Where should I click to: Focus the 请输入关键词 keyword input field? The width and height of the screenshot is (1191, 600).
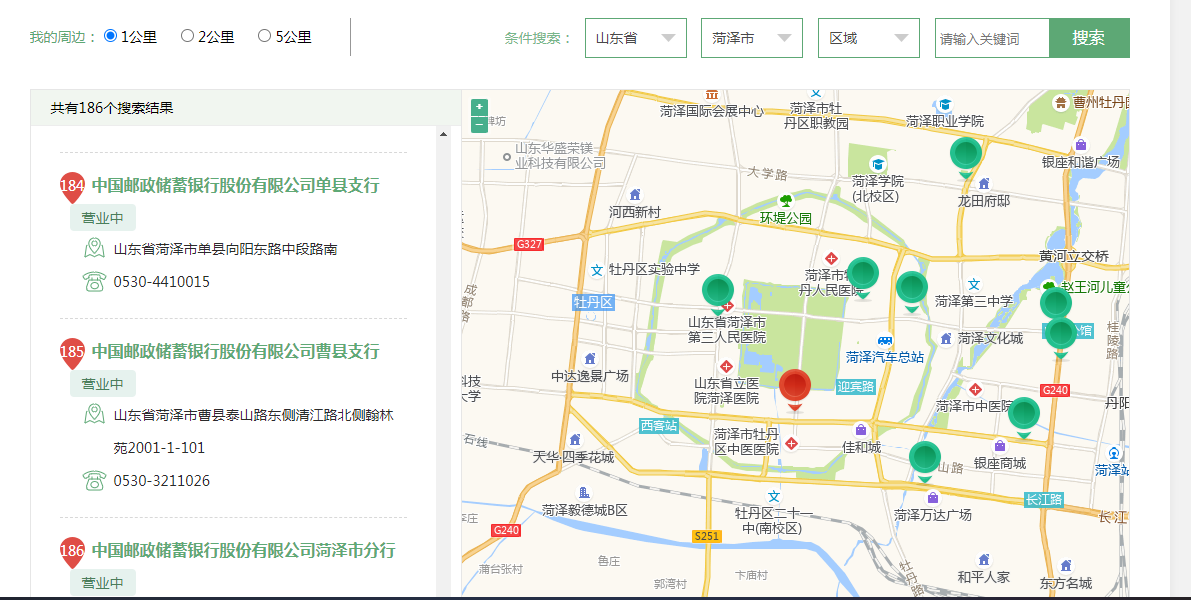tap(992, 38)
